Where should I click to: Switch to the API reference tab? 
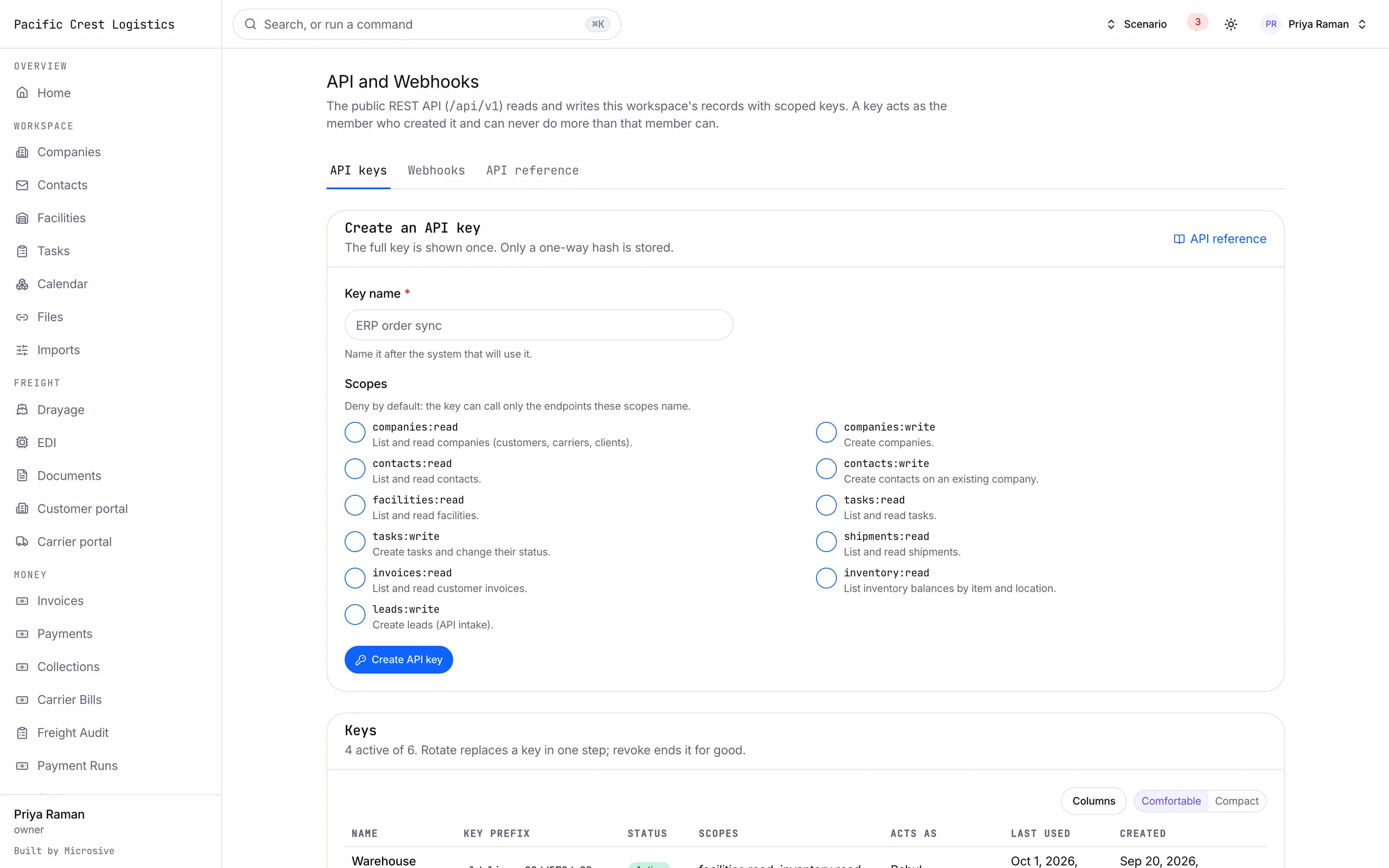(532, 171)
